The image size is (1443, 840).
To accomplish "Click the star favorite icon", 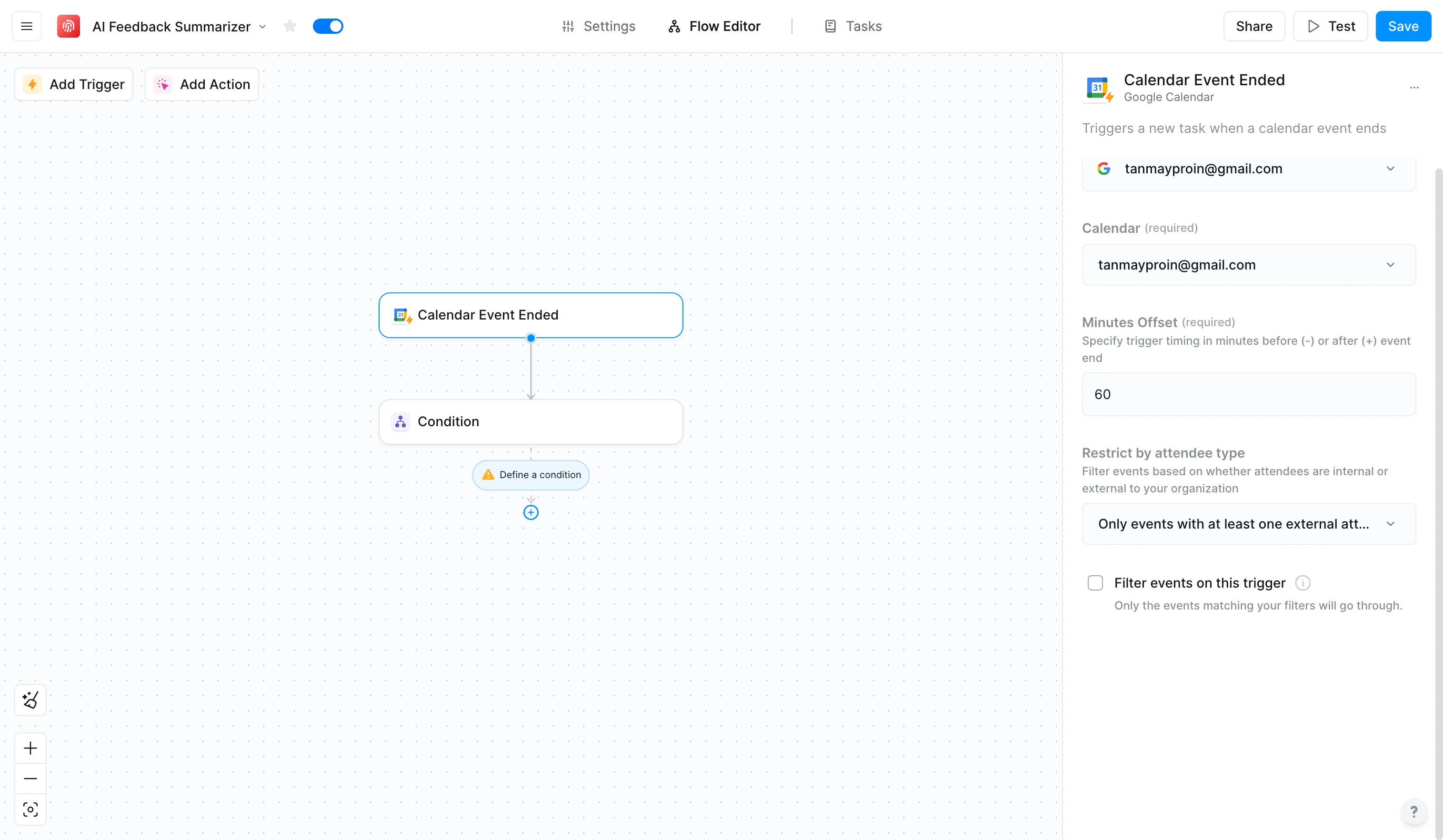I will 290,26.
